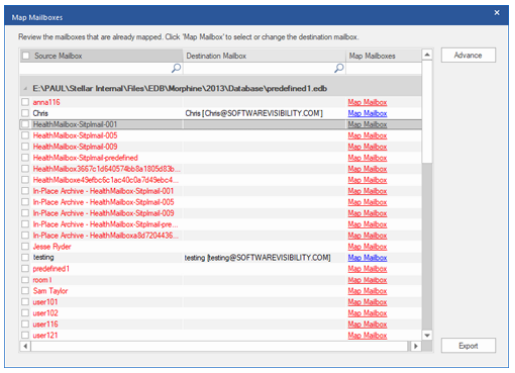The image size is (515, 373).
Task: Click the Map Mailboxes column header
Action: (384, 56)
